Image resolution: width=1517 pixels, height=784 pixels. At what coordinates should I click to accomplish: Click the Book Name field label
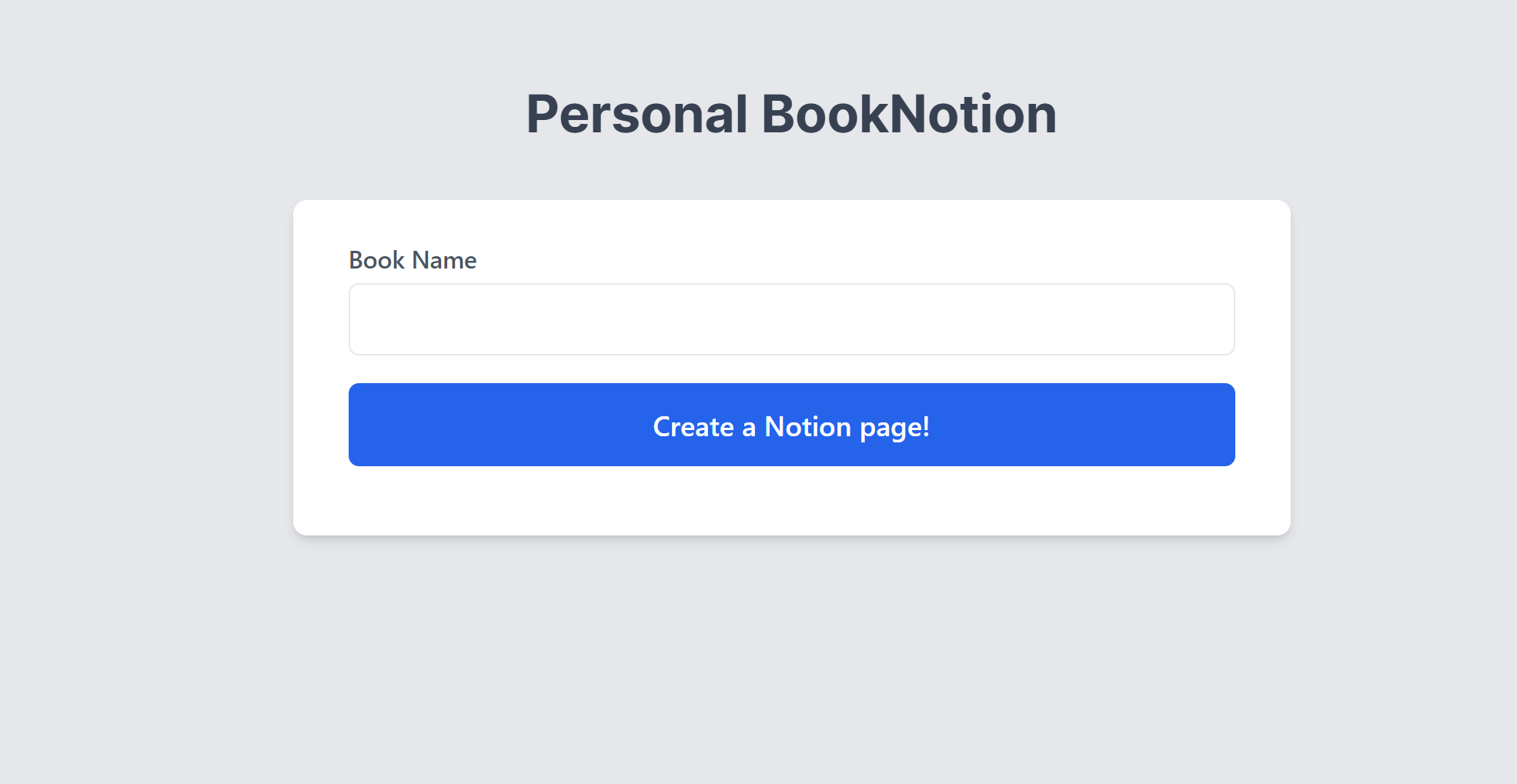coord(413,260)
